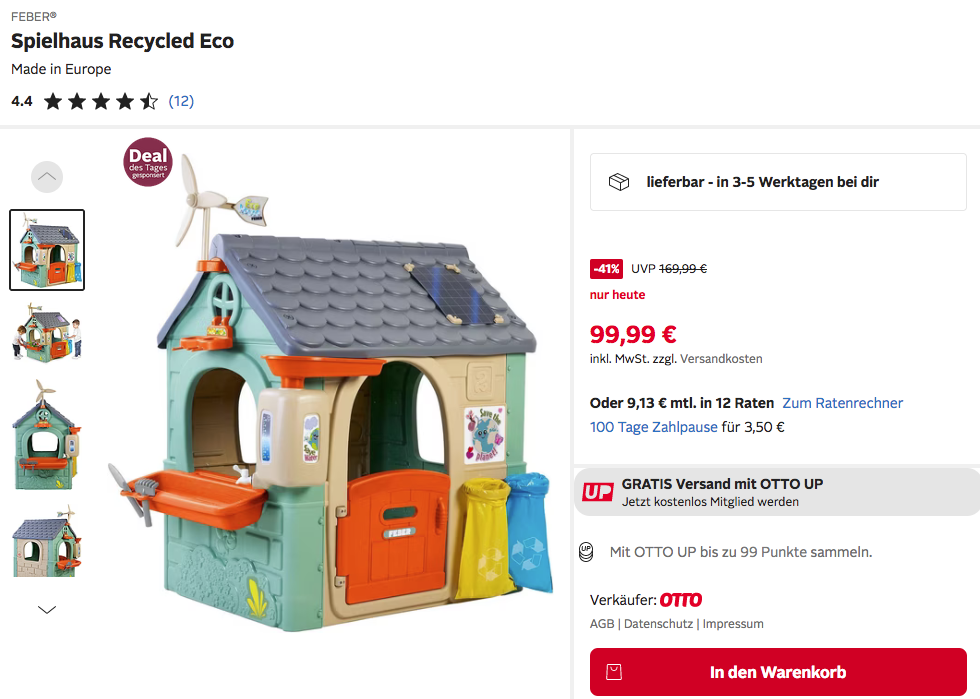Viewport: 980px width, 699px height.
Task: Click the OTTO seller logo
Action: click(681, 600)
